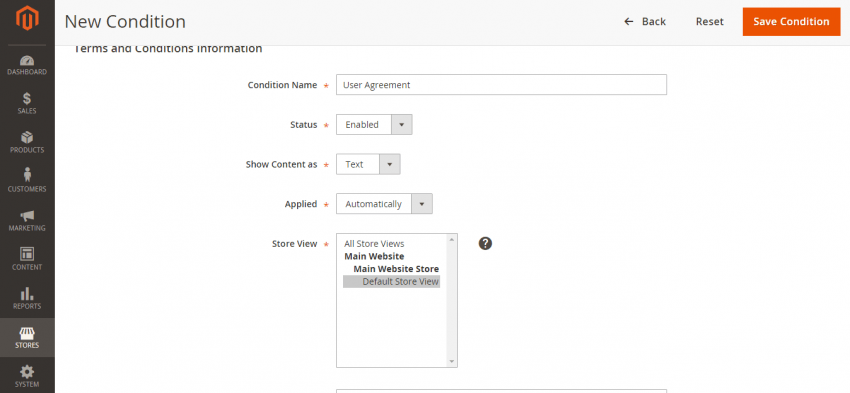Go back using the Back button

pyautogui.click(x=645, y=22)
